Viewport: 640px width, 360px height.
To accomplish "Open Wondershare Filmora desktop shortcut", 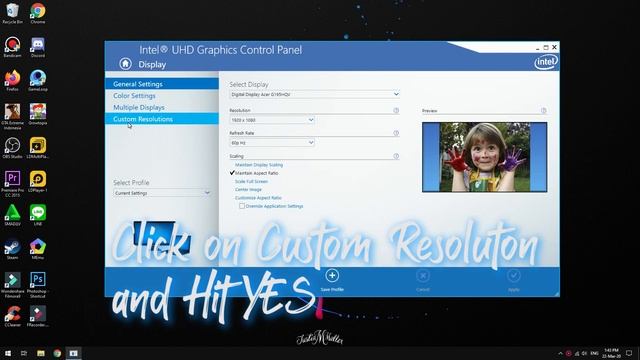I will [12, 284].
